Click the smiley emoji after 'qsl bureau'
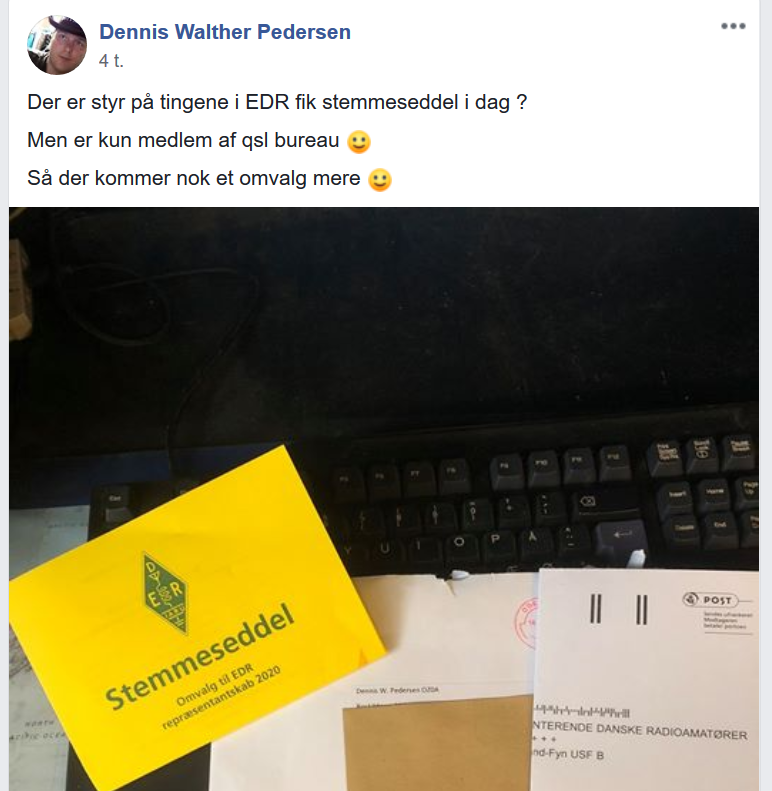Viewport: 772px width, 791px height. tap(359, 142)
